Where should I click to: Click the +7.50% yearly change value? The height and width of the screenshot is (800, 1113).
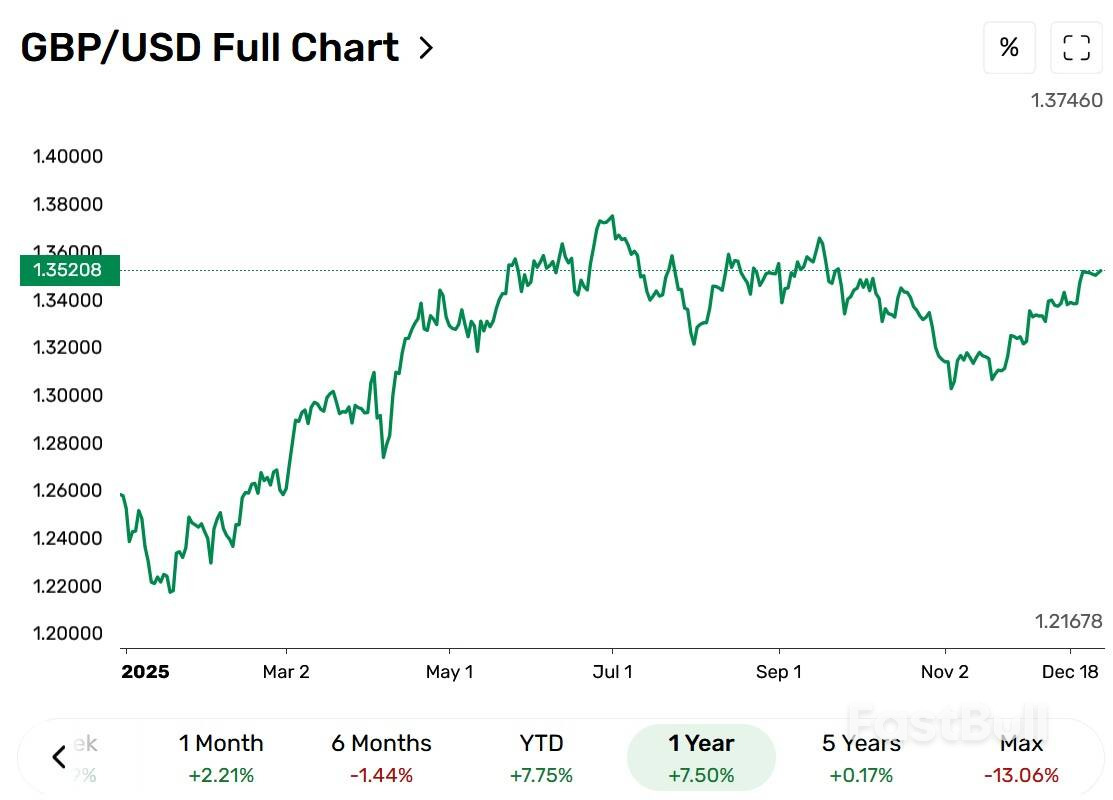point(701,774)
